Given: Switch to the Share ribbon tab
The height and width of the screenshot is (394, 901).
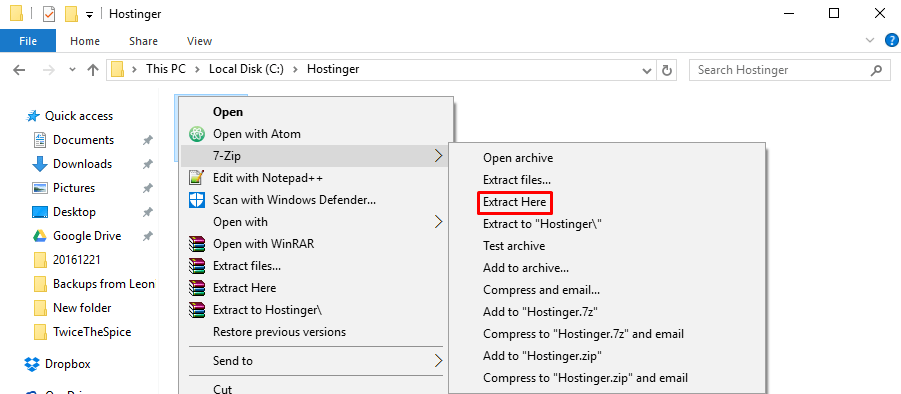Looking at the screenshot, I should coord(143,41).
